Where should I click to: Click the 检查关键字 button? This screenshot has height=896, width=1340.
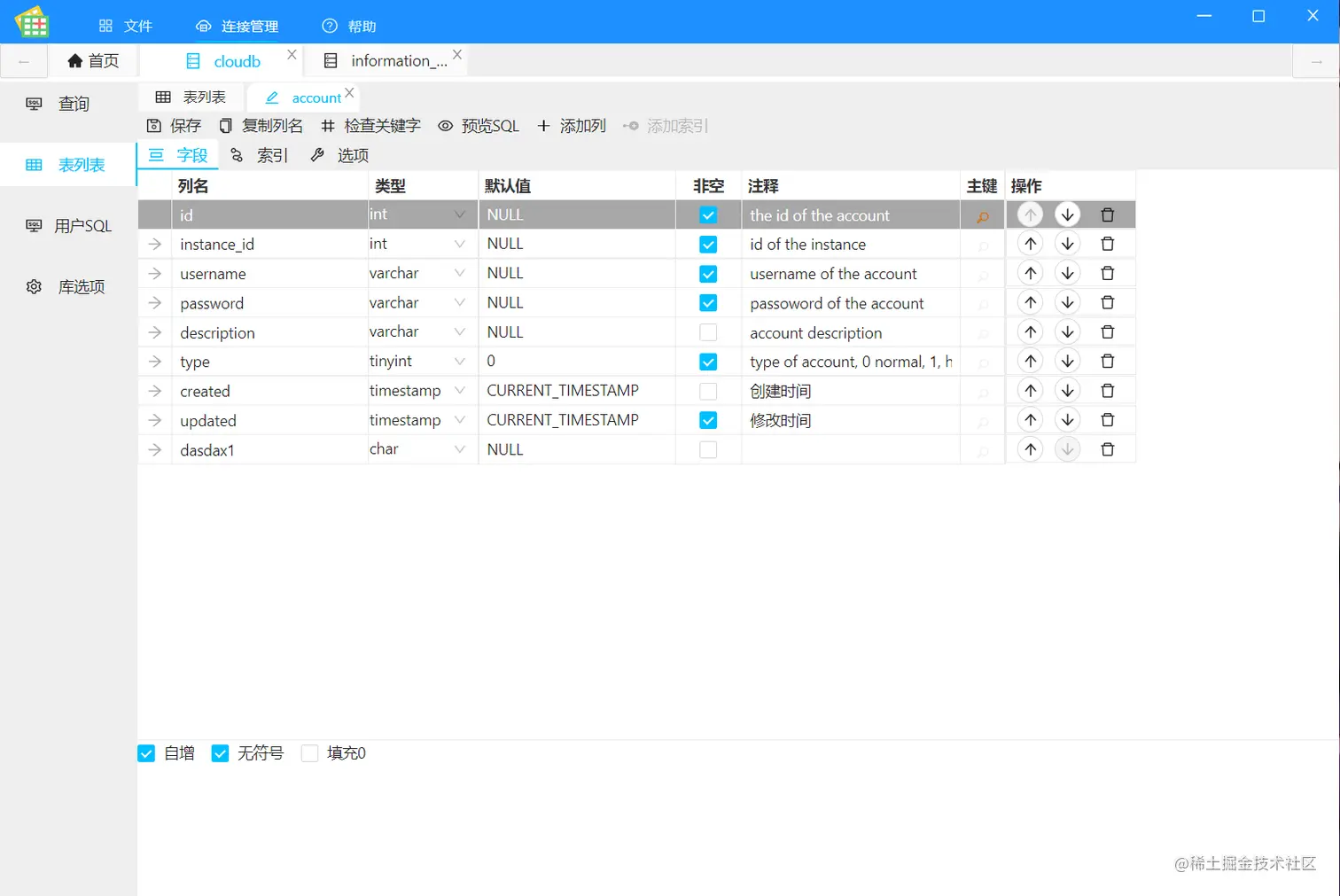click(370, 126)
